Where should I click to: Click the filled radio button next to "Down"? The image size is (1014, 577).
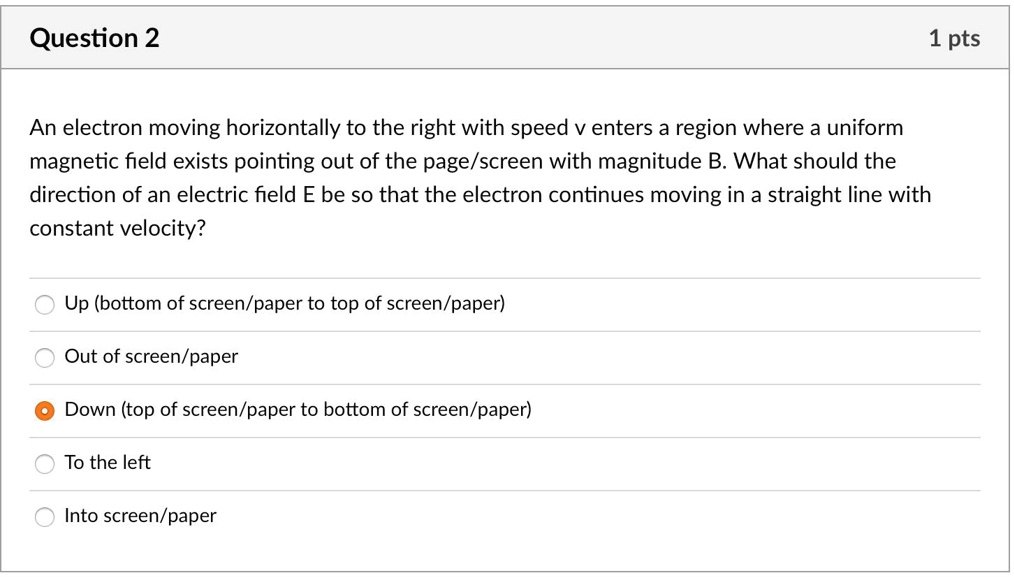pyautogui.click(x=44, y=410)
